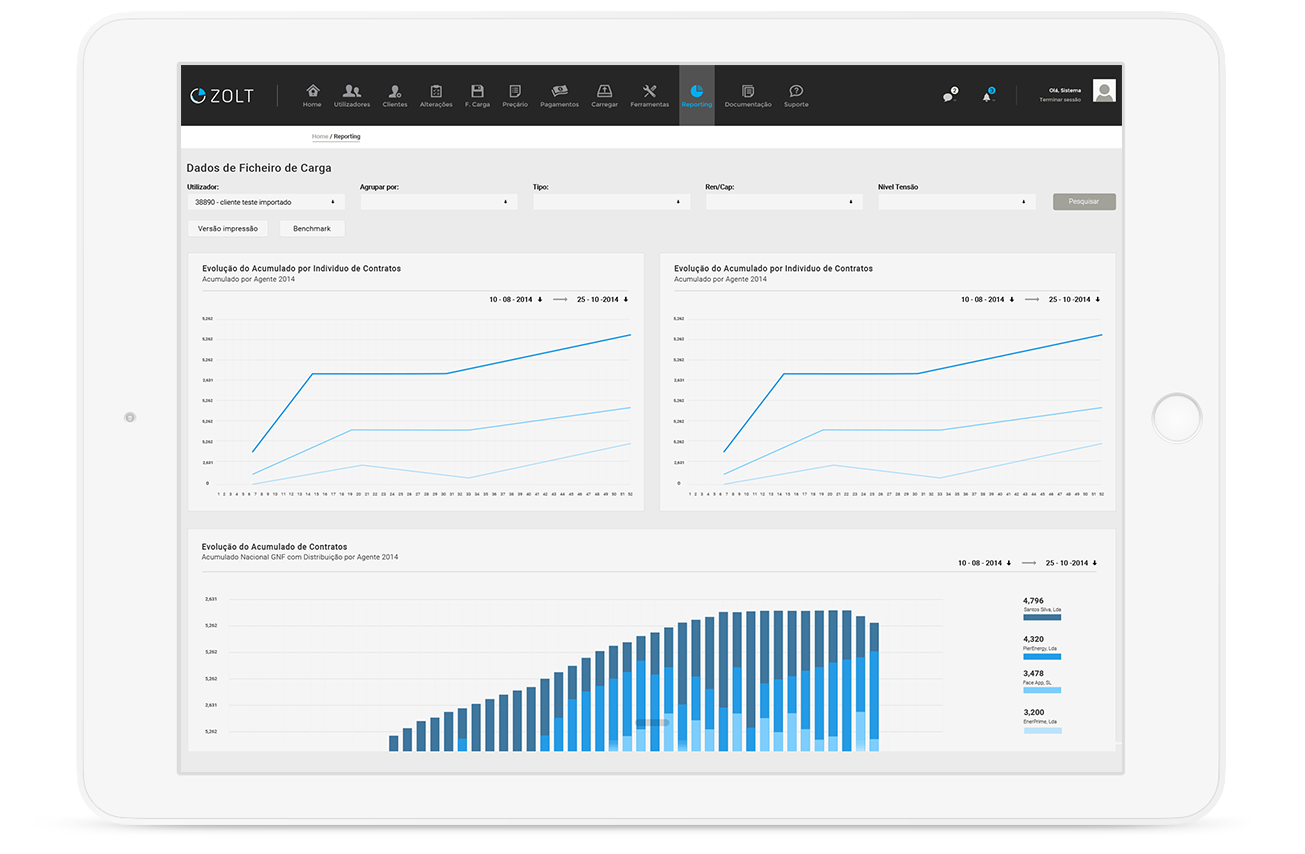Open the Utilizador dropdown
The height and width of the screenshot is (854, 1305).
(x=266, y=202)
